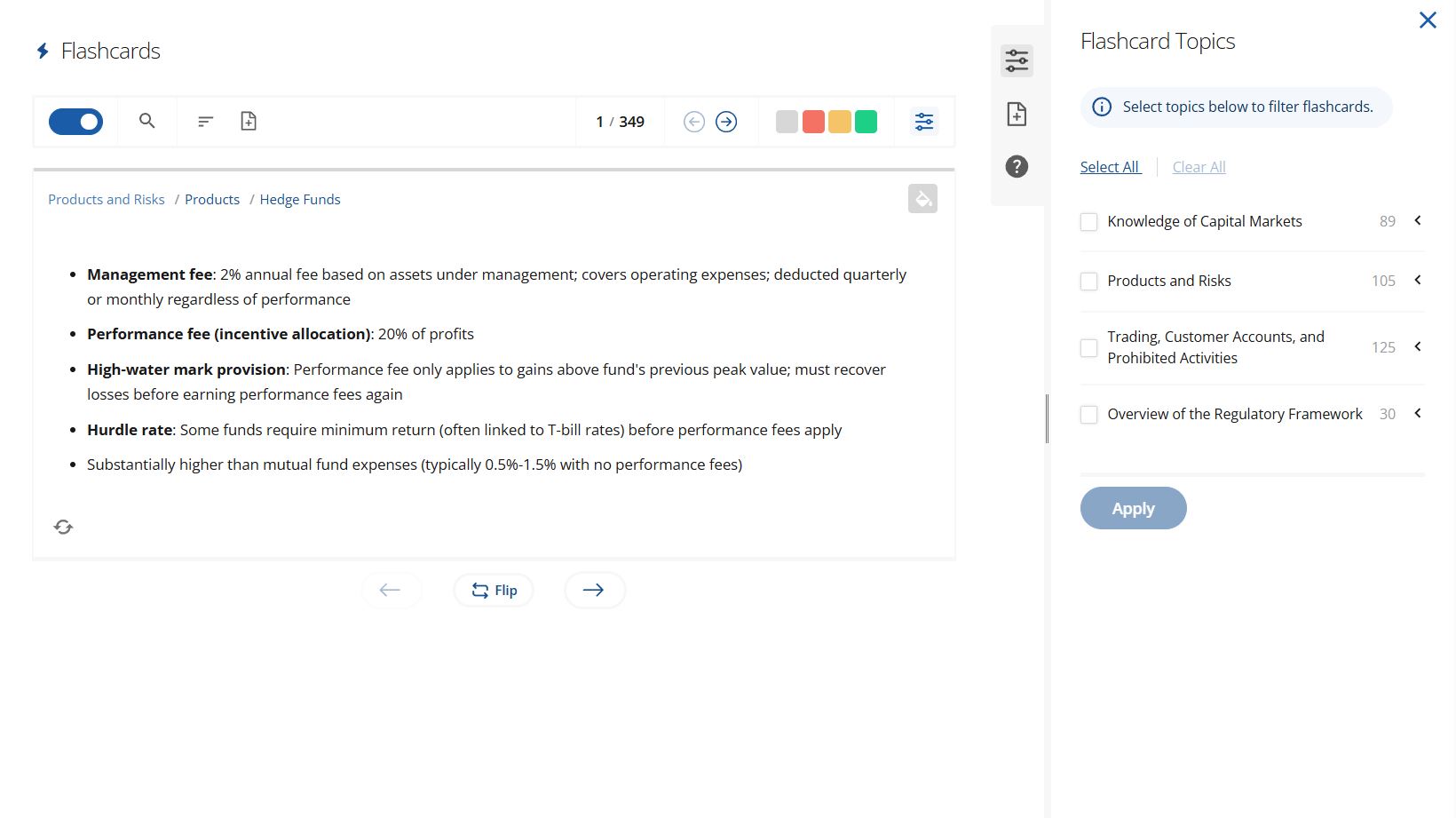The height and width of the screenshot is (818, 1456).
Task: Open the export to PDF icon
Action: (249, 121)
